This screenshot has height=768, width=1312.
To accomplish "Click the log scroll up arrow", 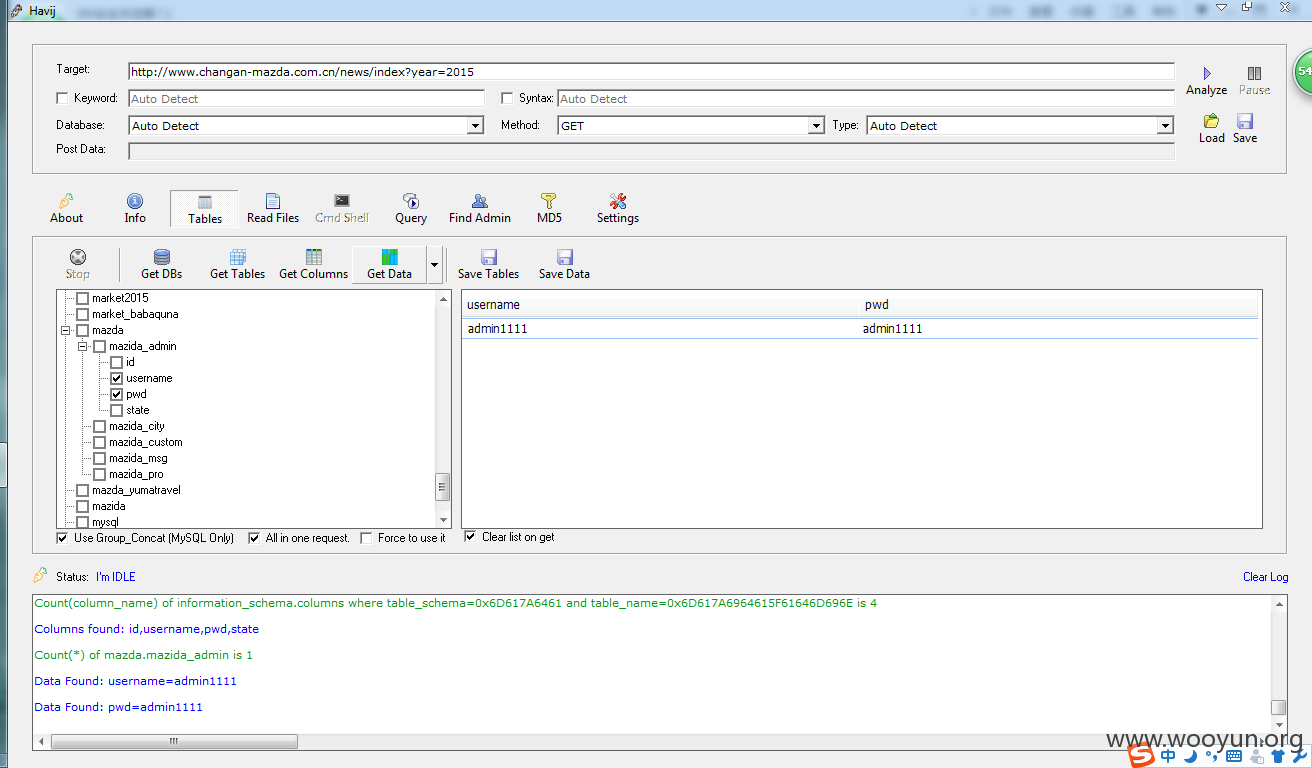I will [x=1279, y=603].
